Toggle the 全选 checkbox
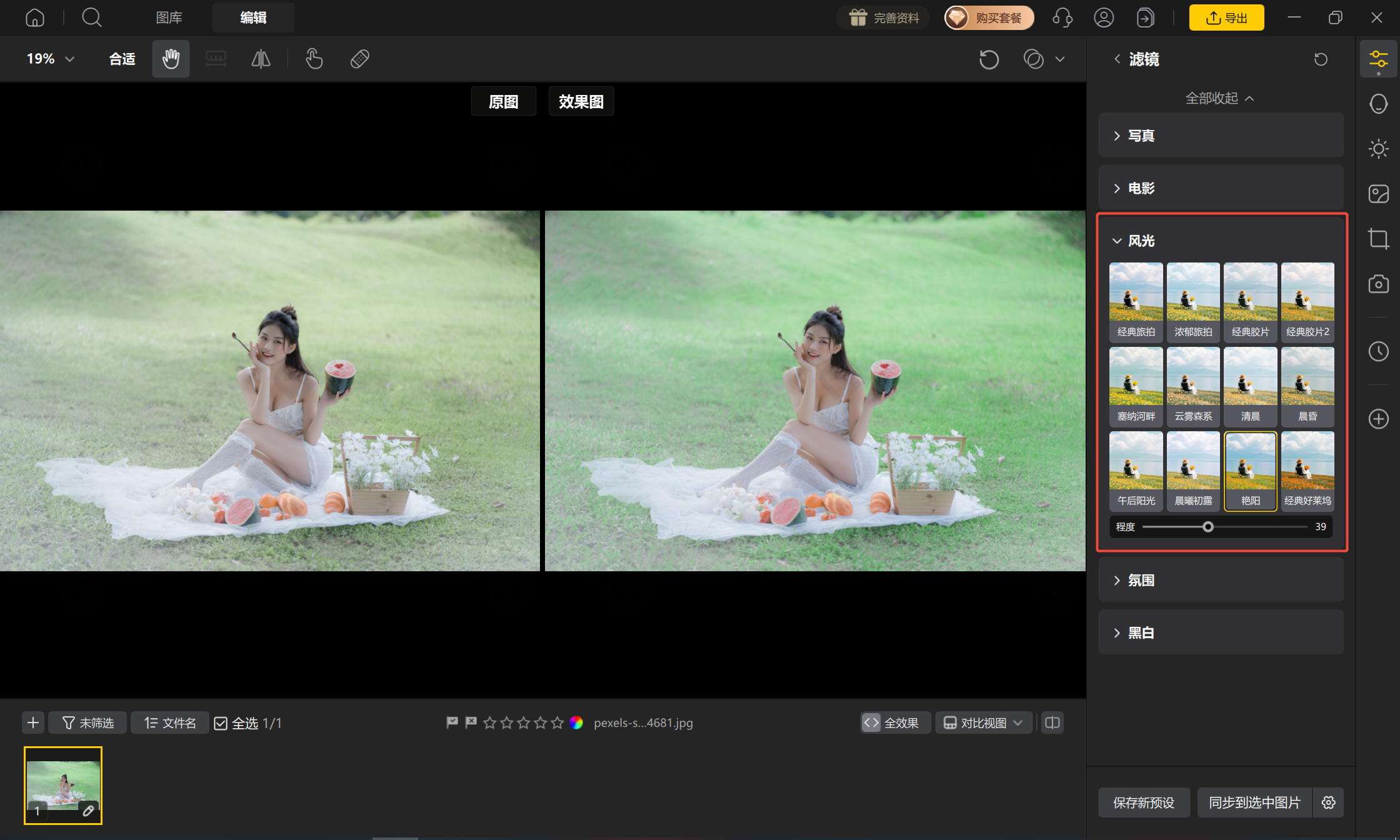Viewport: 1400px width, 840px height. [221, 723]
